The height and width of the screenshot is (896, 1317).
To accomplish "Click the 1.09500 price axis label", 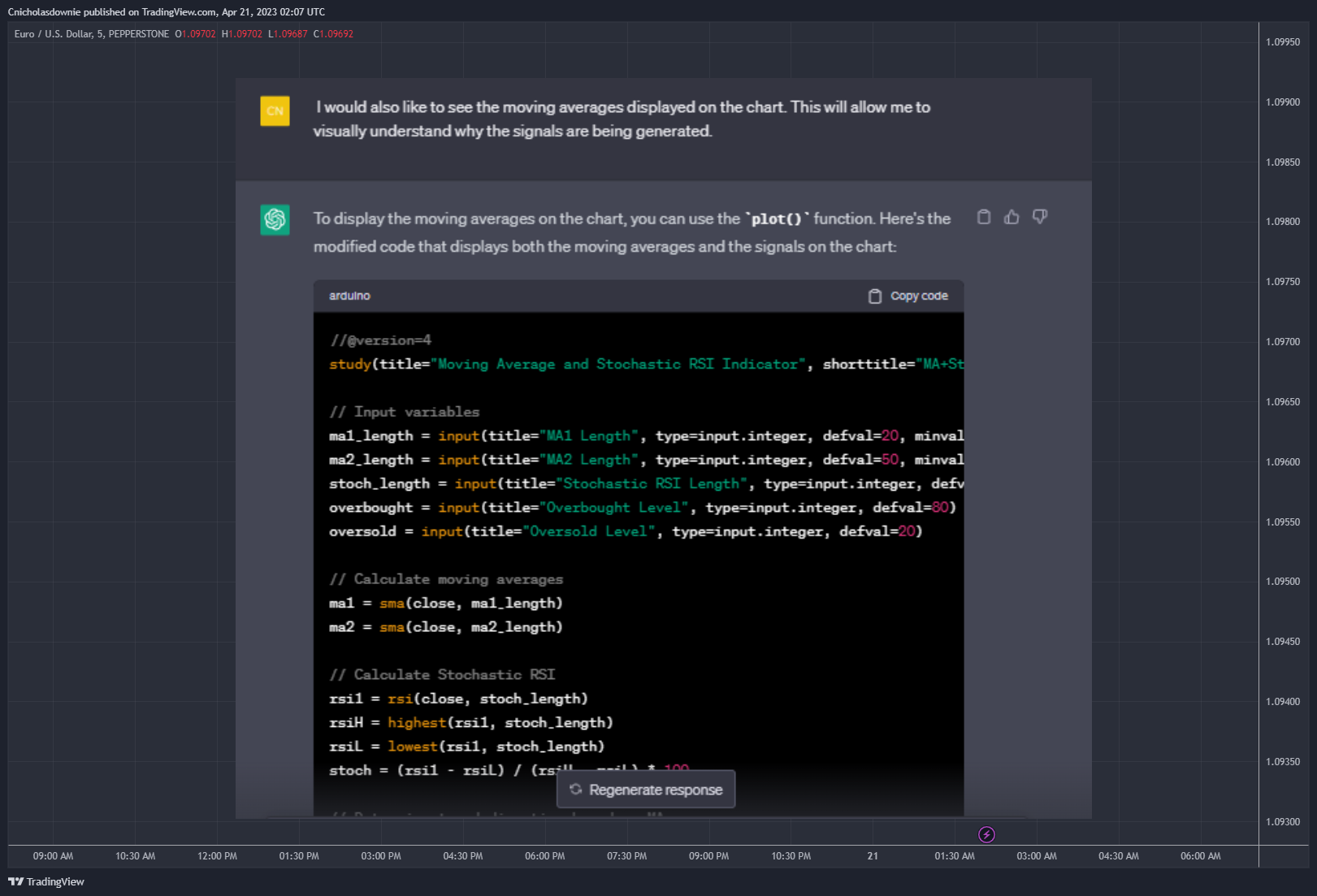I will pyautogui.click(x=1283, y=582).
